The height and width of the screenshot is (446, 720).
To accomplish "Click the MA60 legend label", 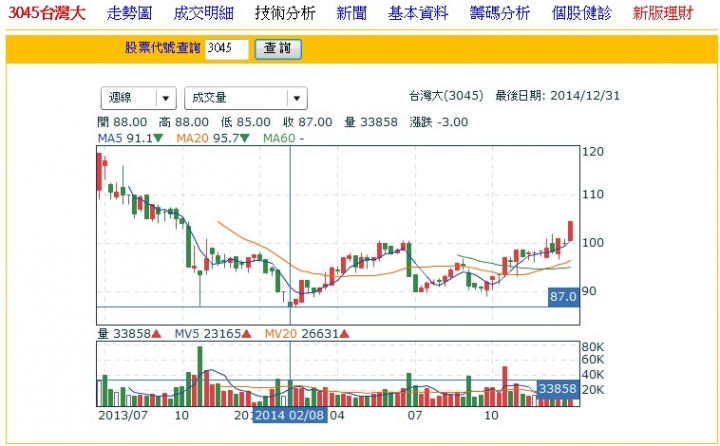I will (283, 138).
